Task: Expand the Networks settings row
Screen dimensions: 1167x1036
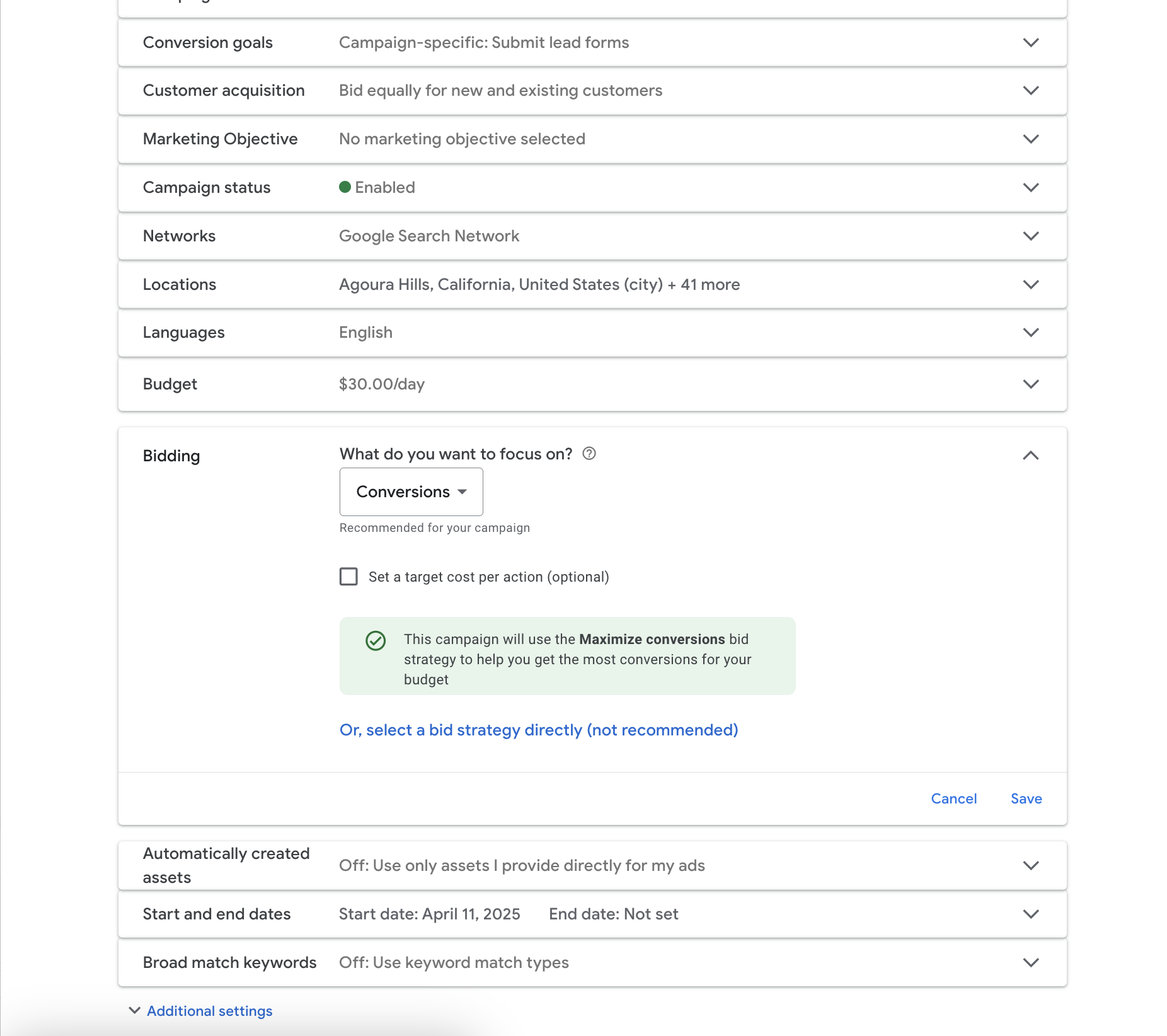Action: [1030, 236]
